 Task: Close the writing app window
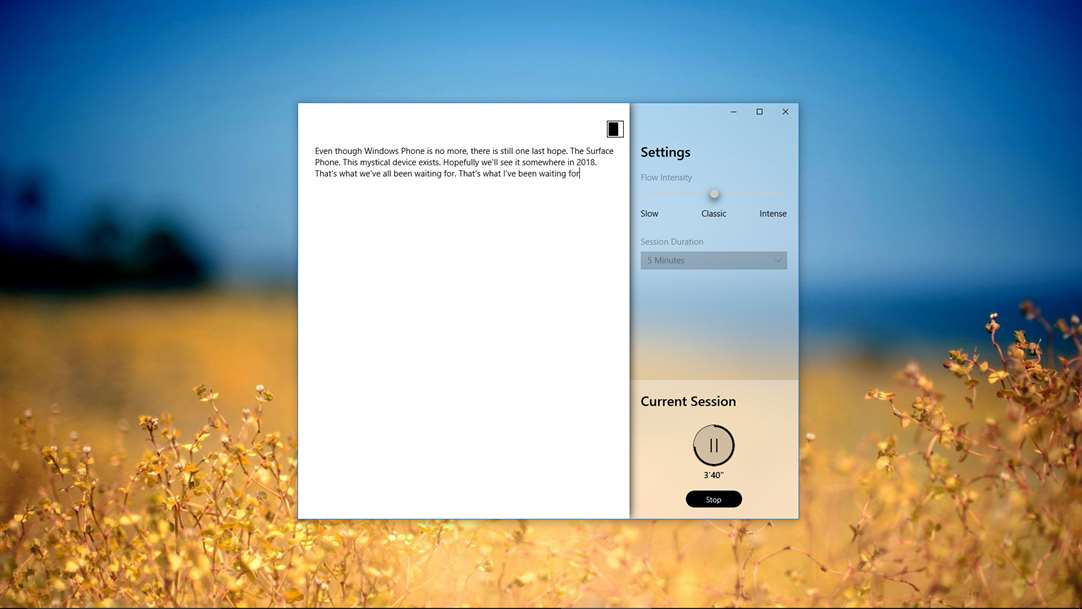[x=785, y=112]
